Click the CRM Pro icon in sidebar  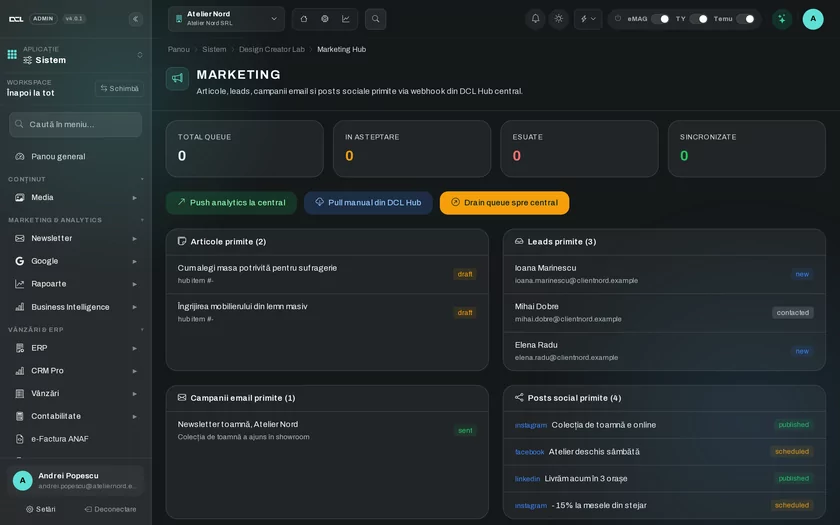(x=20, y=371)
